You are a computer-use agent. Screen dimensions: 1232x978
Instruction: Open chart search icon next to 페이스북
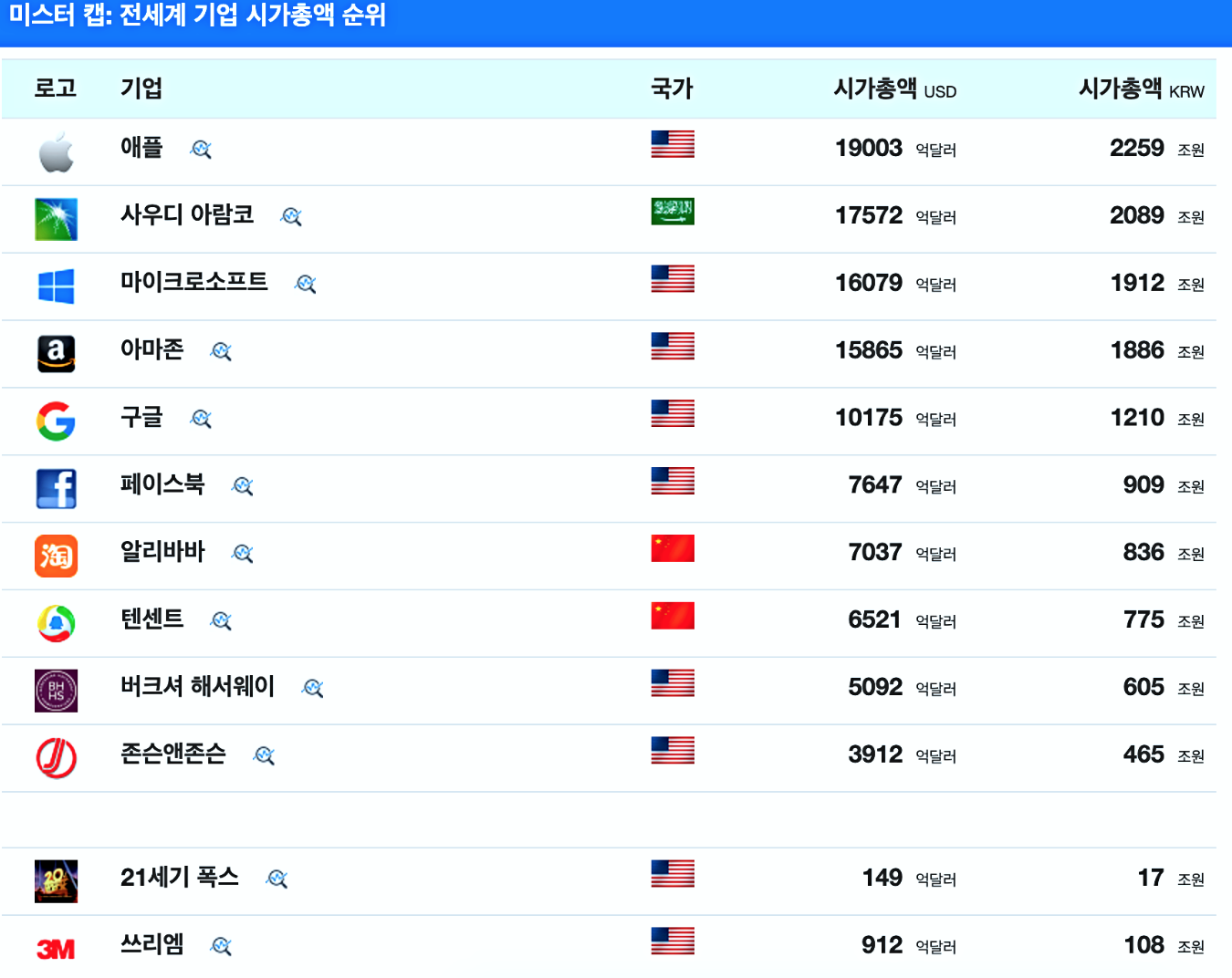pos(243,486)
